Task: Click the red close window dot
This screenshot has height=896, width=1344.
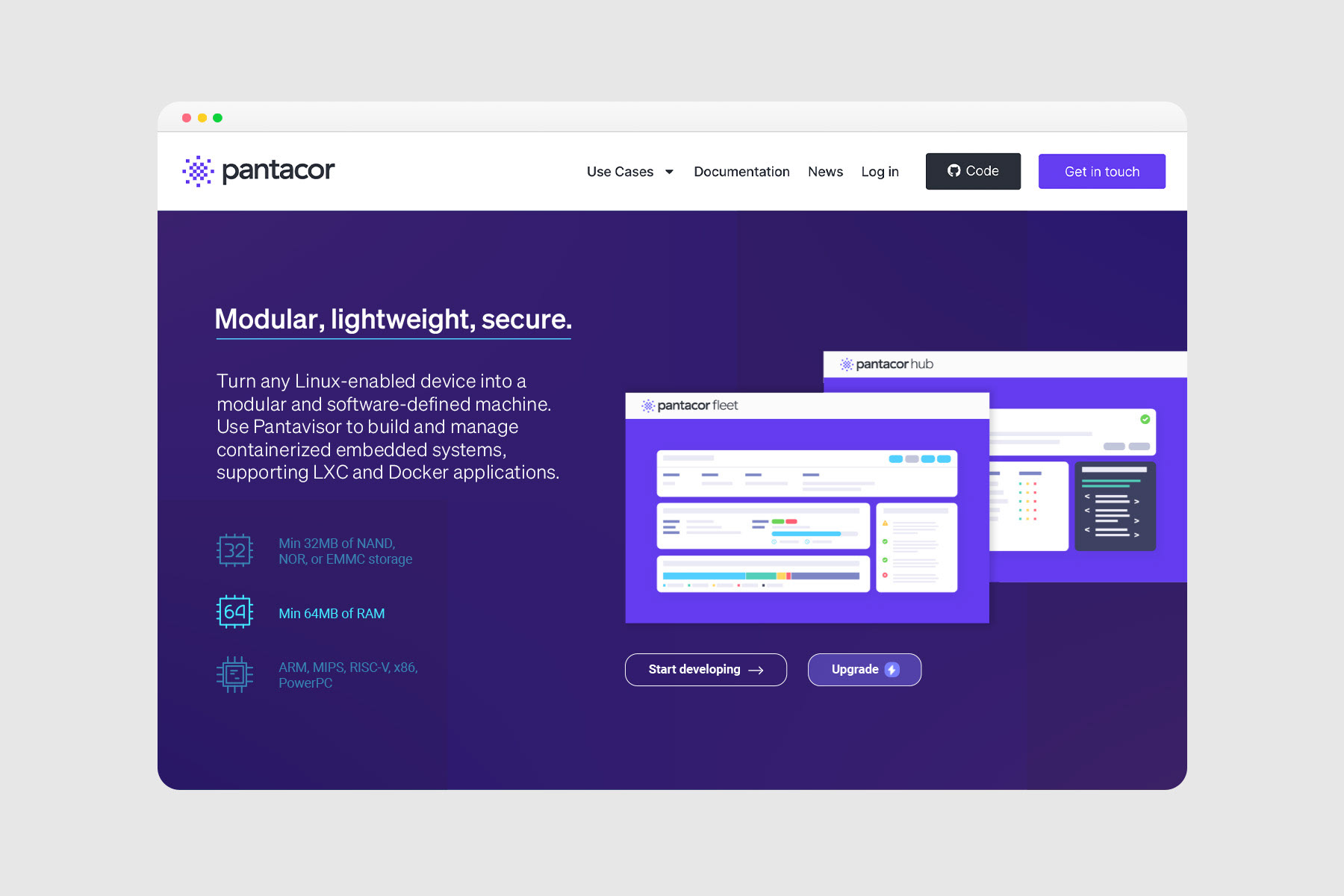Action: pyautogui.click(x=187, y=118)
